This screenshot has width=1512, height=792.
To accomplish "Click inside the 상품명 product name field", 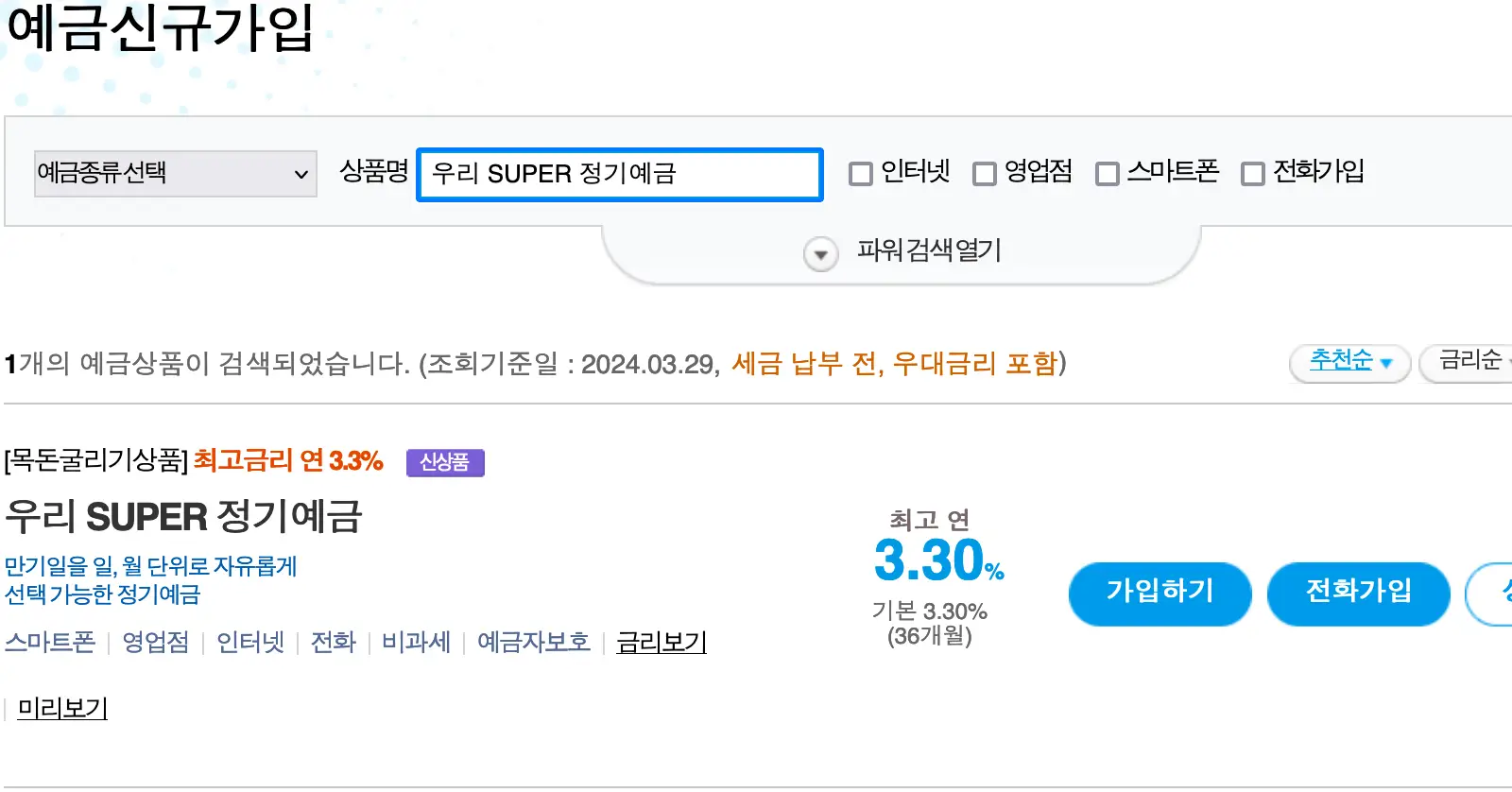I will (x=619, y=174).
